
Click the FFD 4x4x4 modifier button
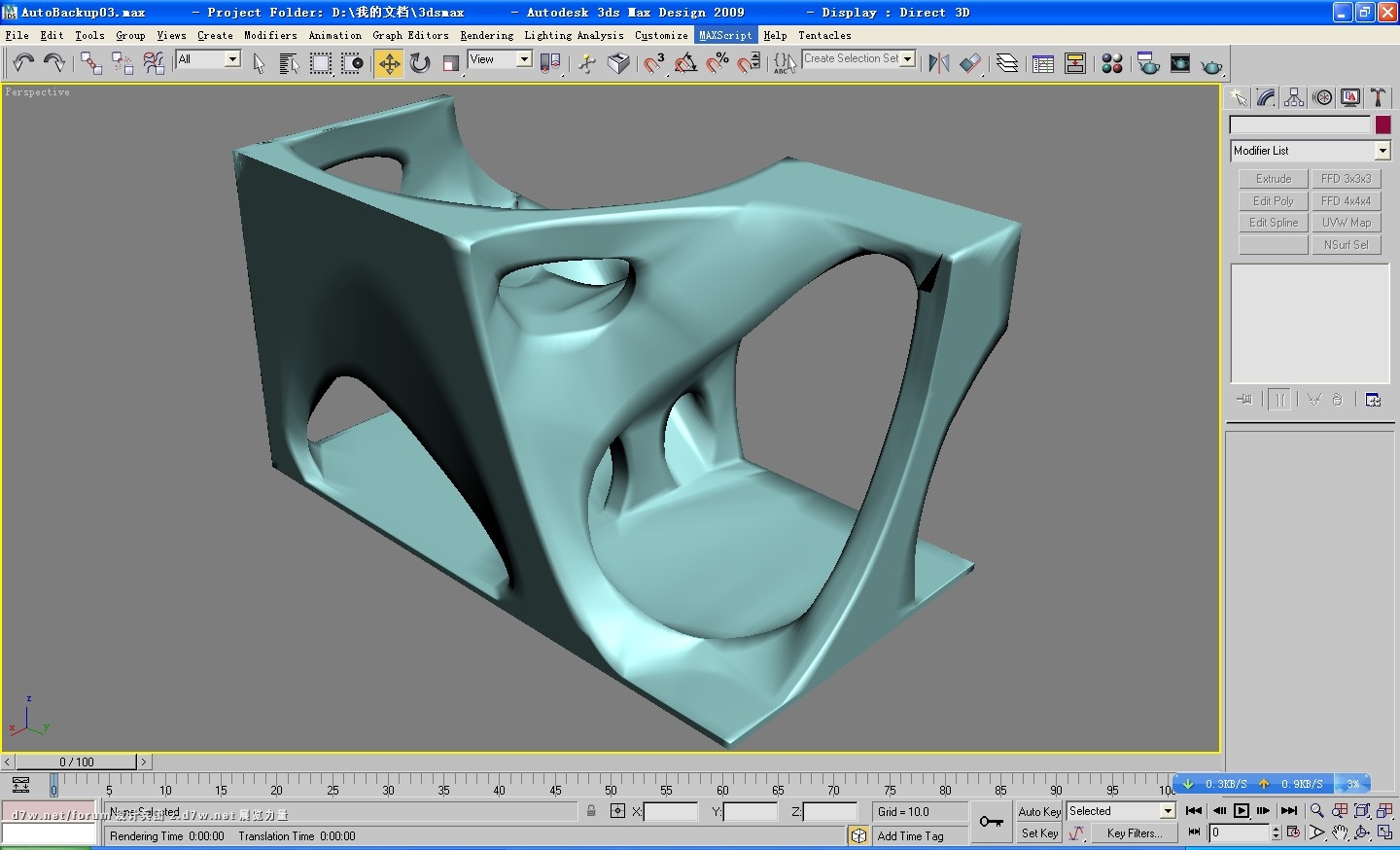1347,201
